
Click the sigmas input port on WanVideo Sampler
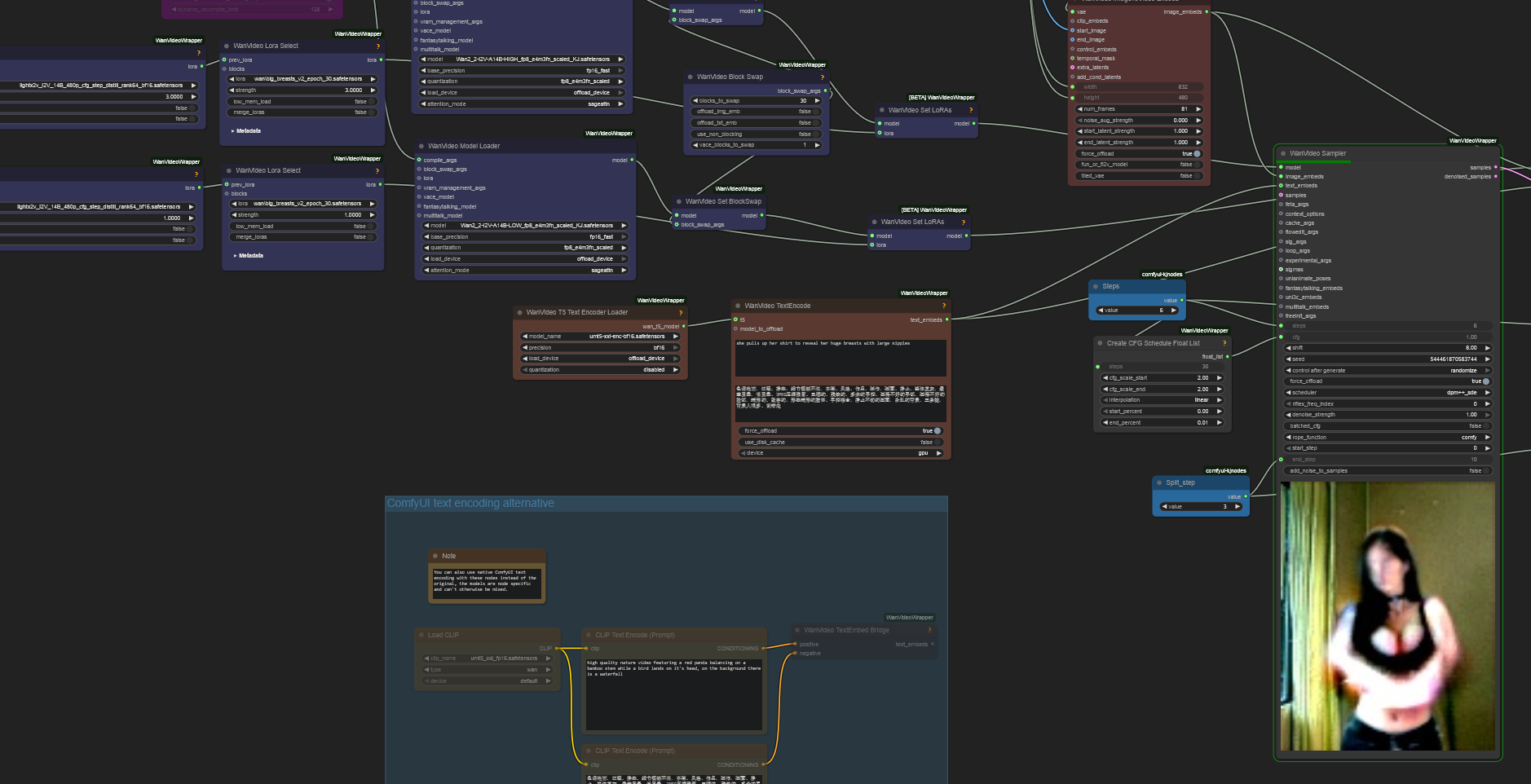[1281, 269]
